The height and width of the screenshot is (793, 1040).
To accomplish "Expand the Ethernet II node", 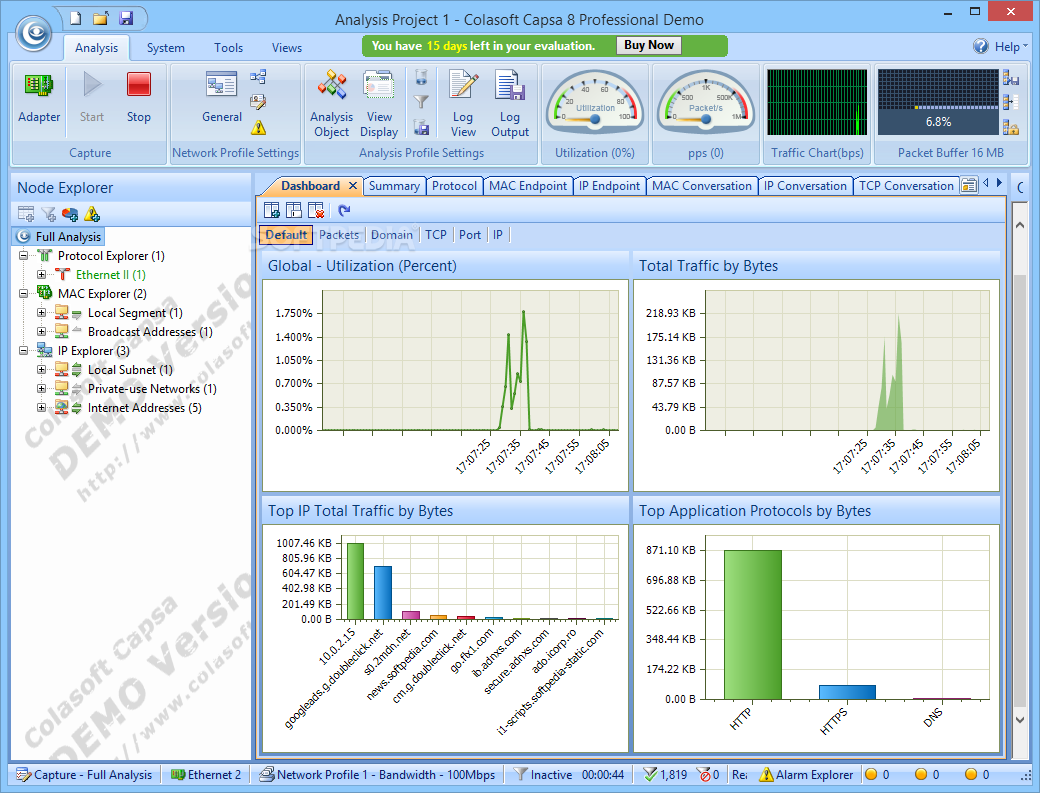I will coord(41,274).
